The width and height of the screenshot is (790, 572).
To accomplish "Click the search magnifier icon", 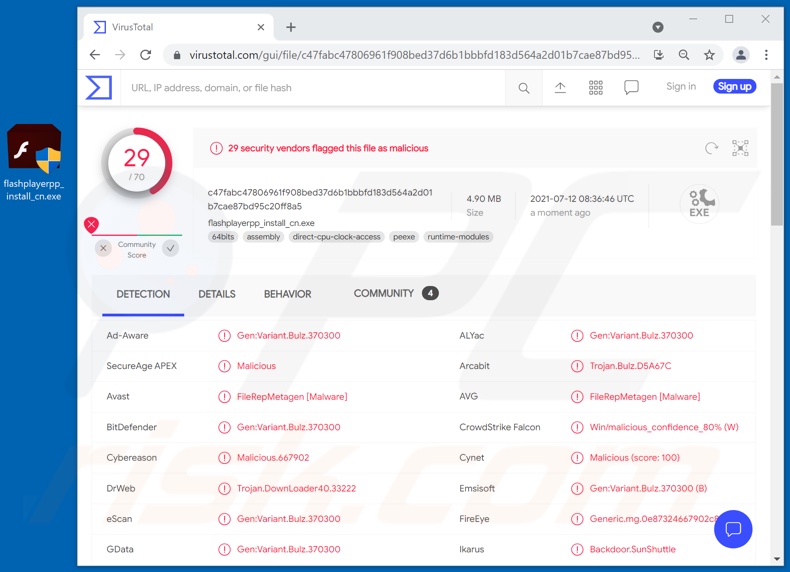I will pyautogui.click(x=523, y=88).
